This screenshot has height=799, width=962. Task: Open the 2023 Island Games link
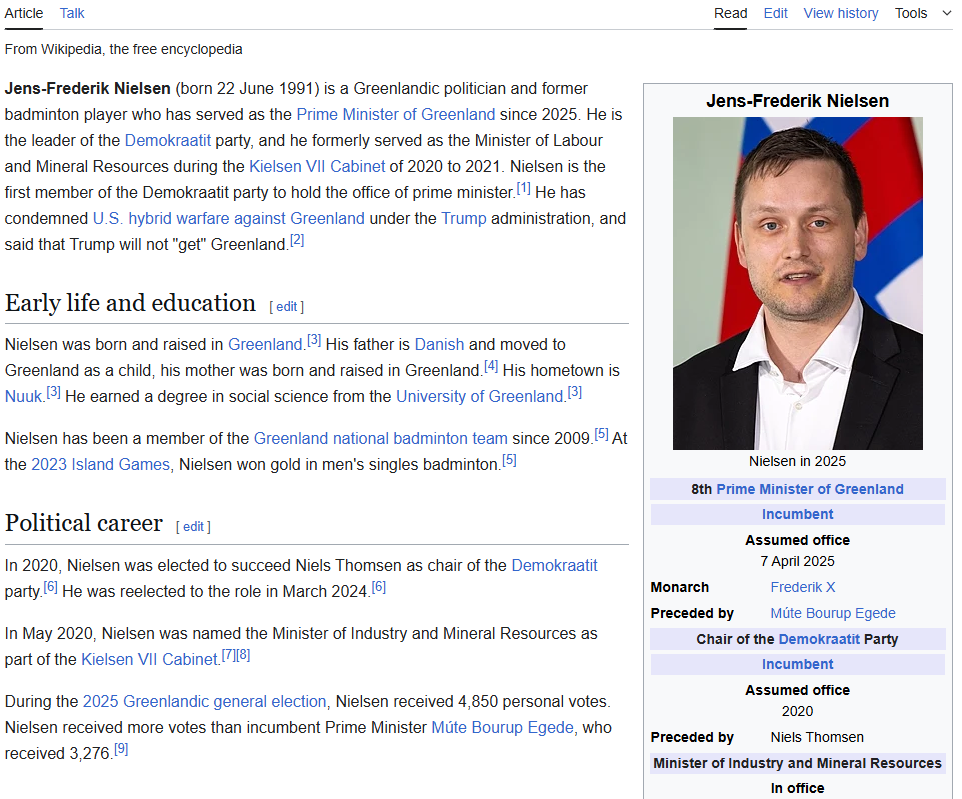point(101,464)
